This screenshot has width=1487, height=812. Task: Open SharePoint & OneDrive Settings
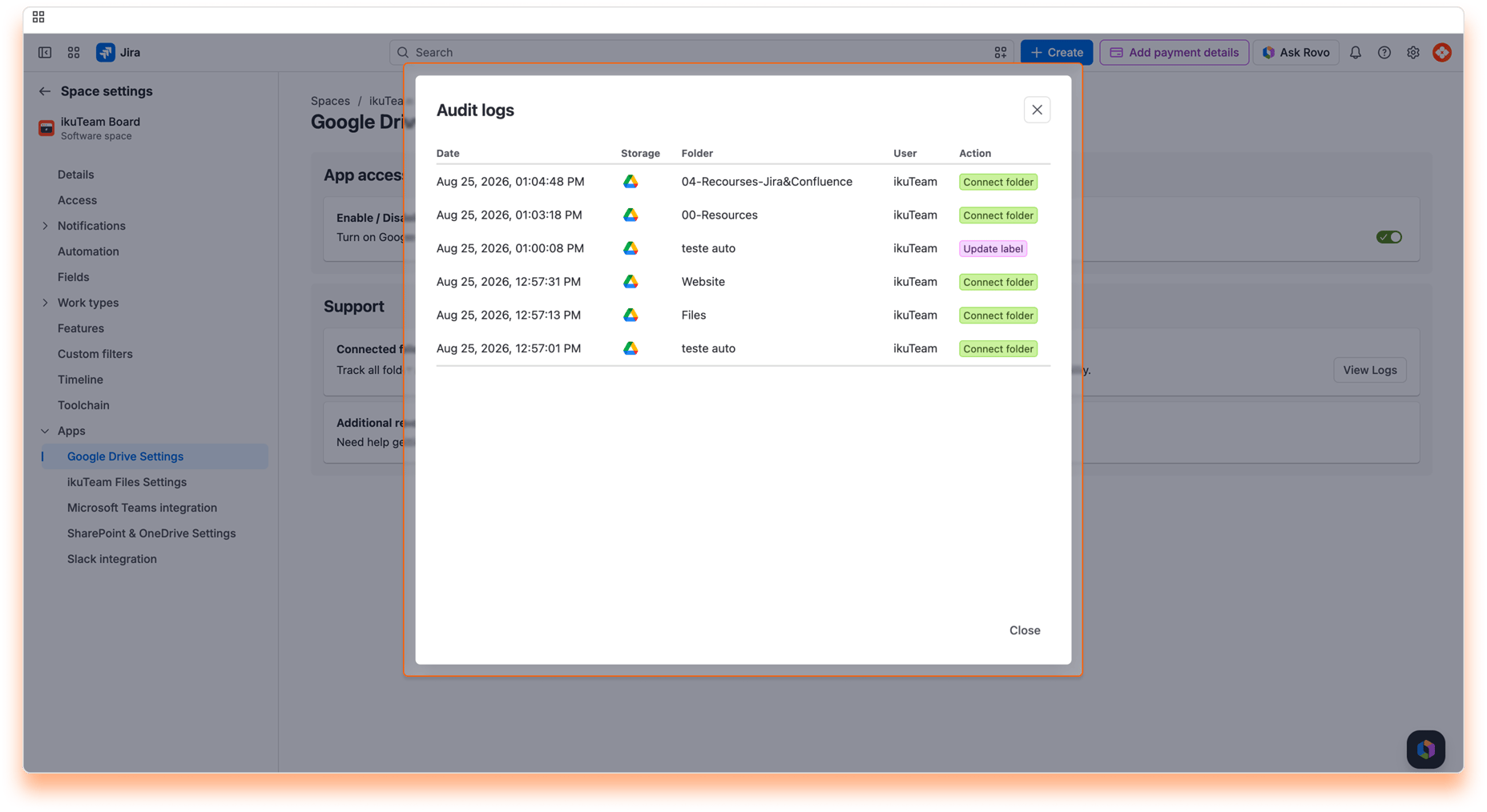[x=151, y=533]
